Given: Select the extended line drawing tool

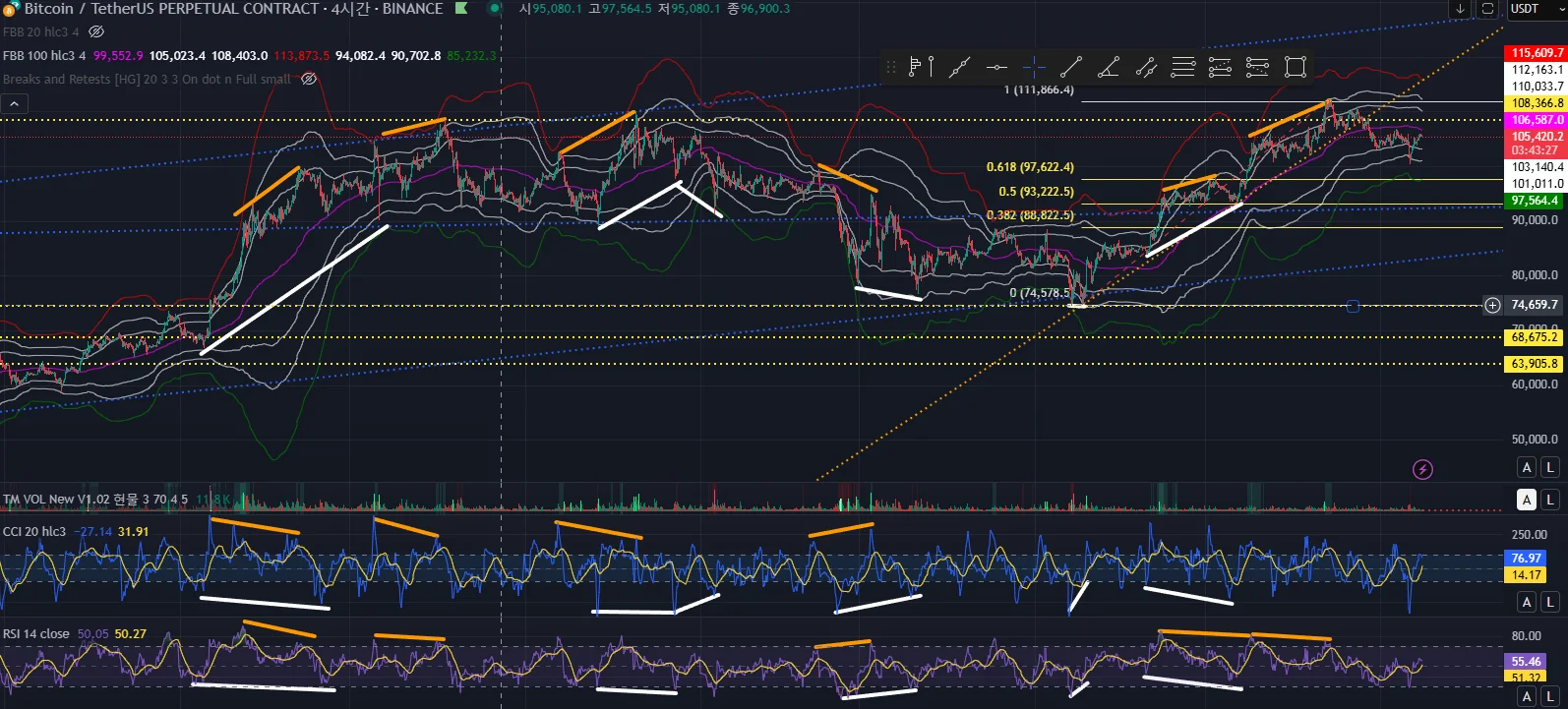Looking at the screenshot, I should coord(959,67).
